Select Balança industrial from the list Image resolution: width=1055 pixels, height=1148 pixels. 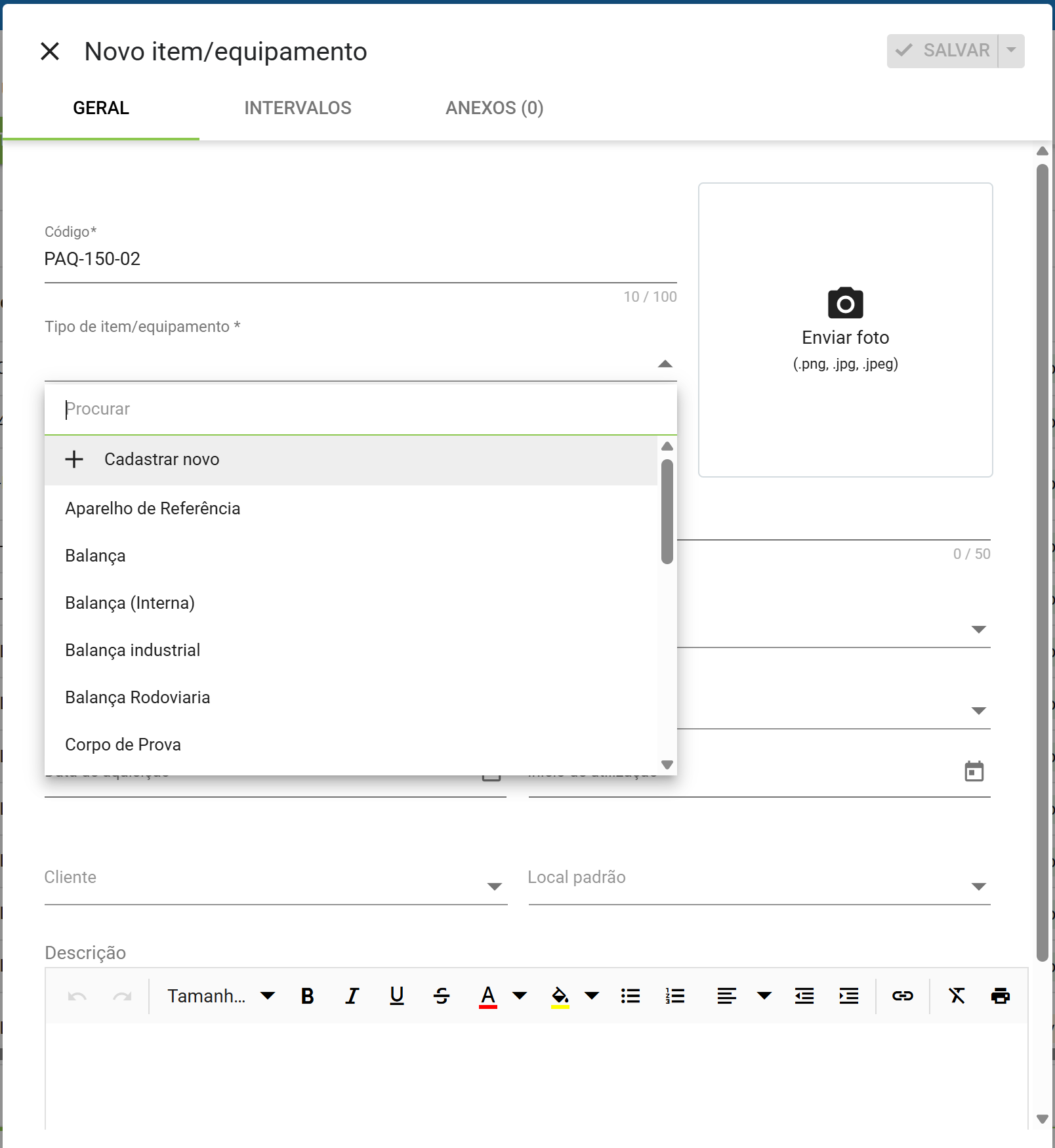[351, 650]
